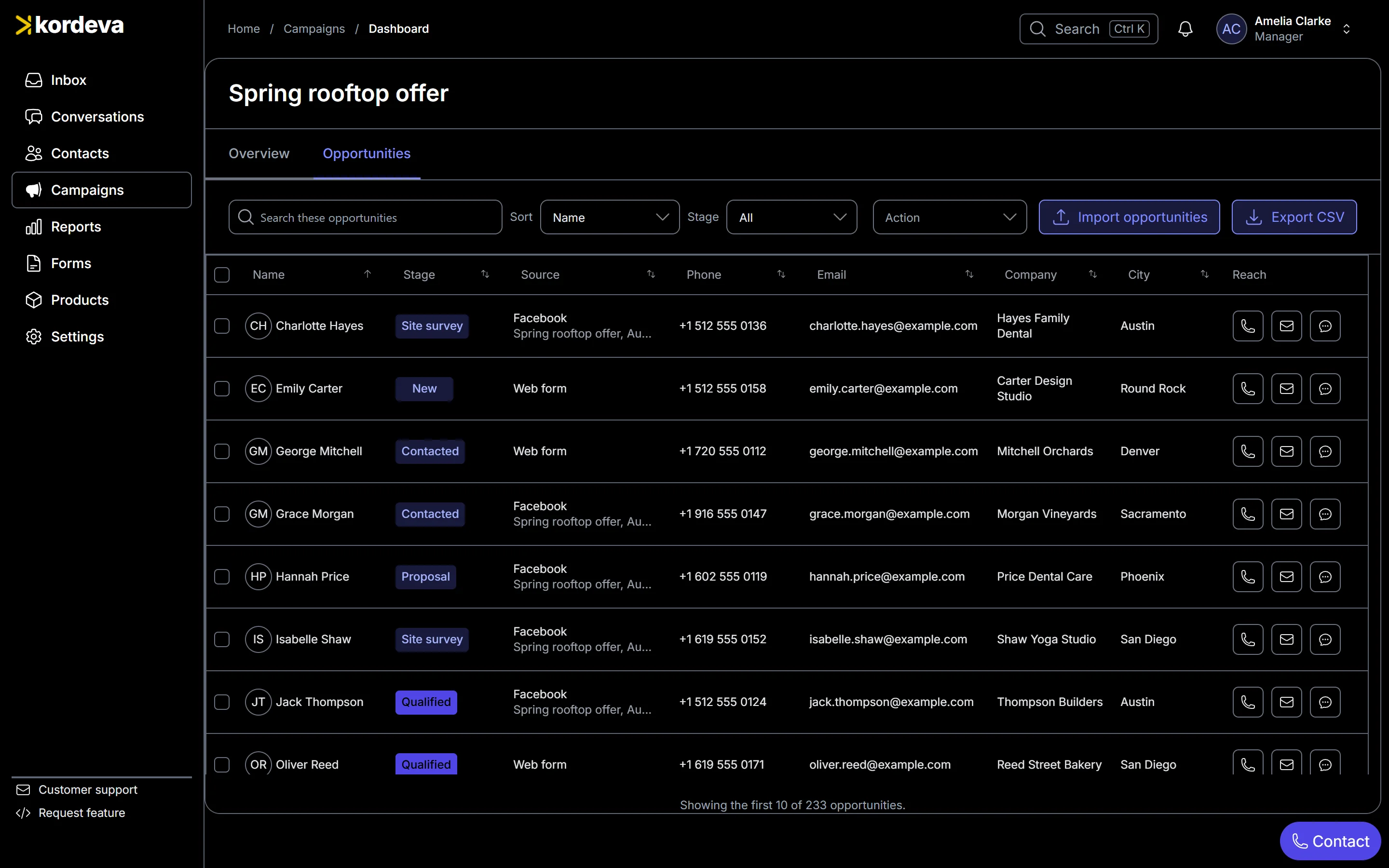Open Customer support link
The width and height of the screenshot is (1389, 868).
77,790
